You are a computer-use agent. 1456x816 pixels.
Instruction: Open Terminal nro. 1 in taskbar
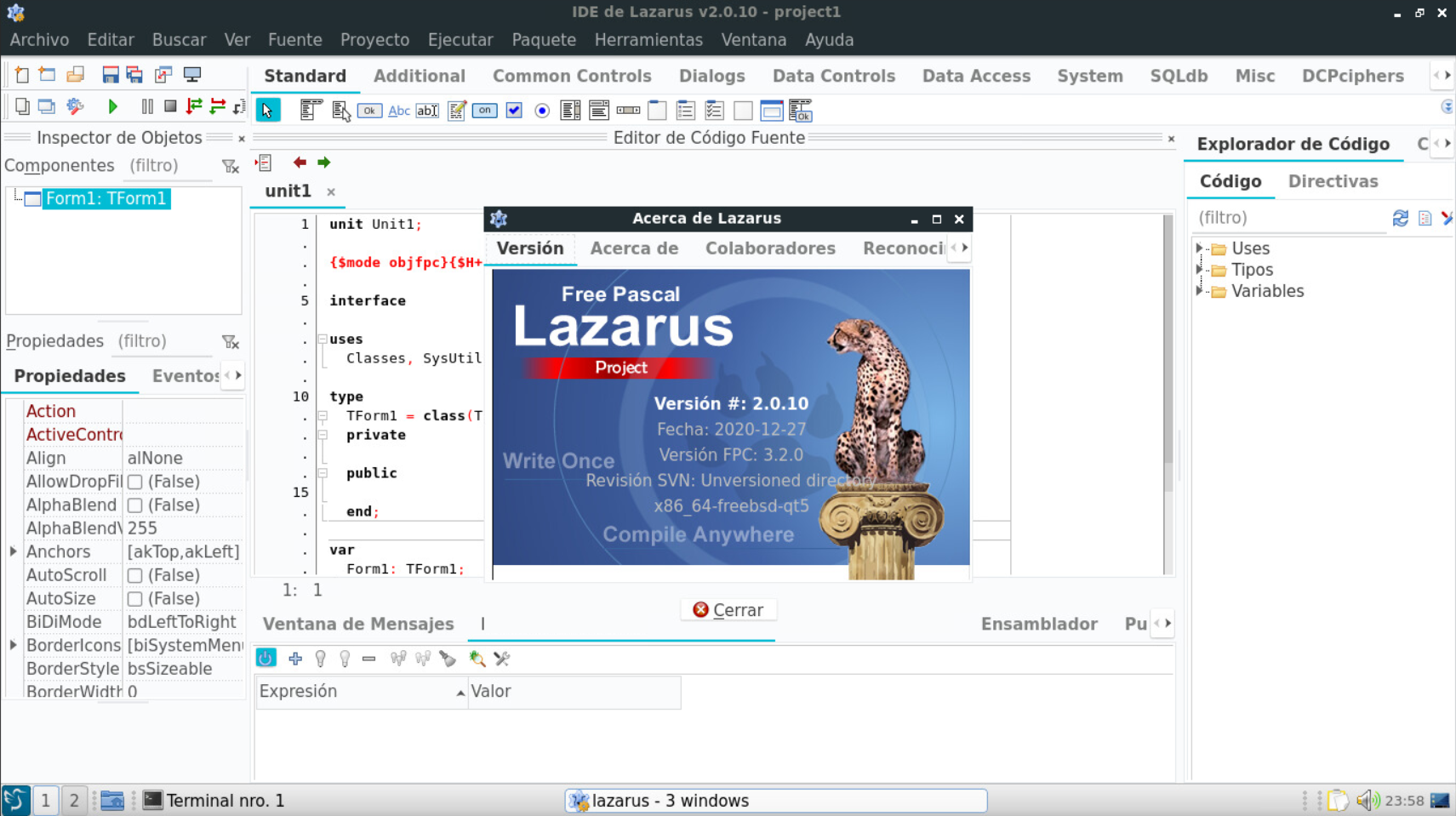coord(214,800)
